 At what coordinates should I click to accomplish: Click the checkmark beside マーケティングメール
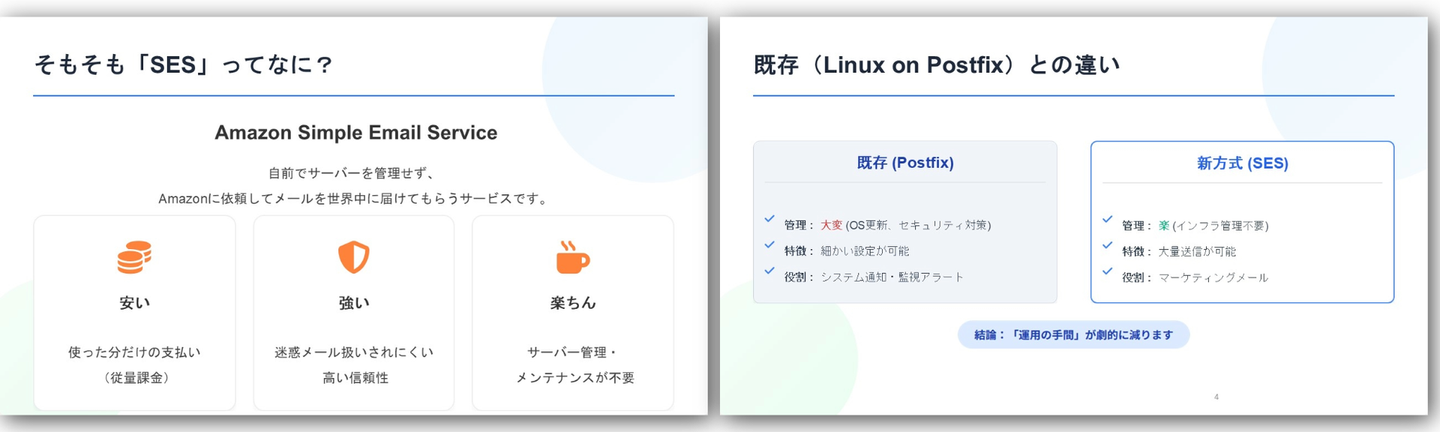[x=1107, y=271]
